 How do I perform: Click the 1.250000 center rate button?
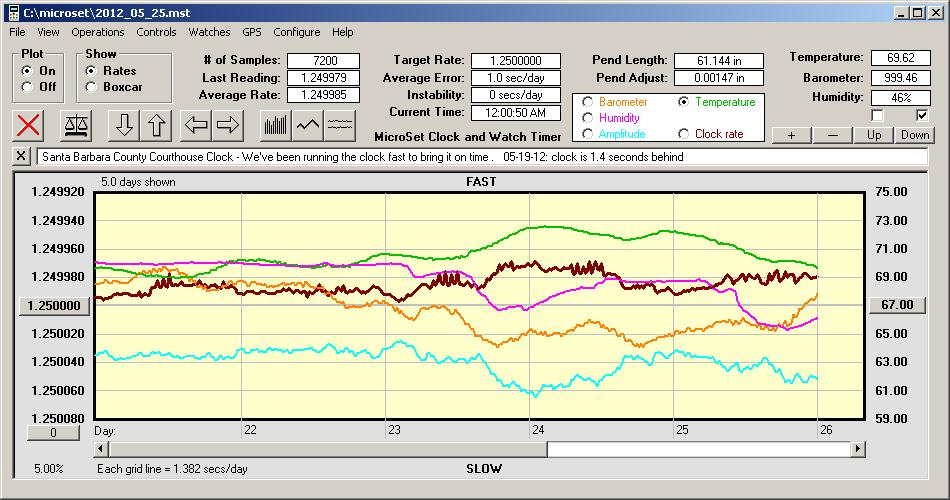55,305
